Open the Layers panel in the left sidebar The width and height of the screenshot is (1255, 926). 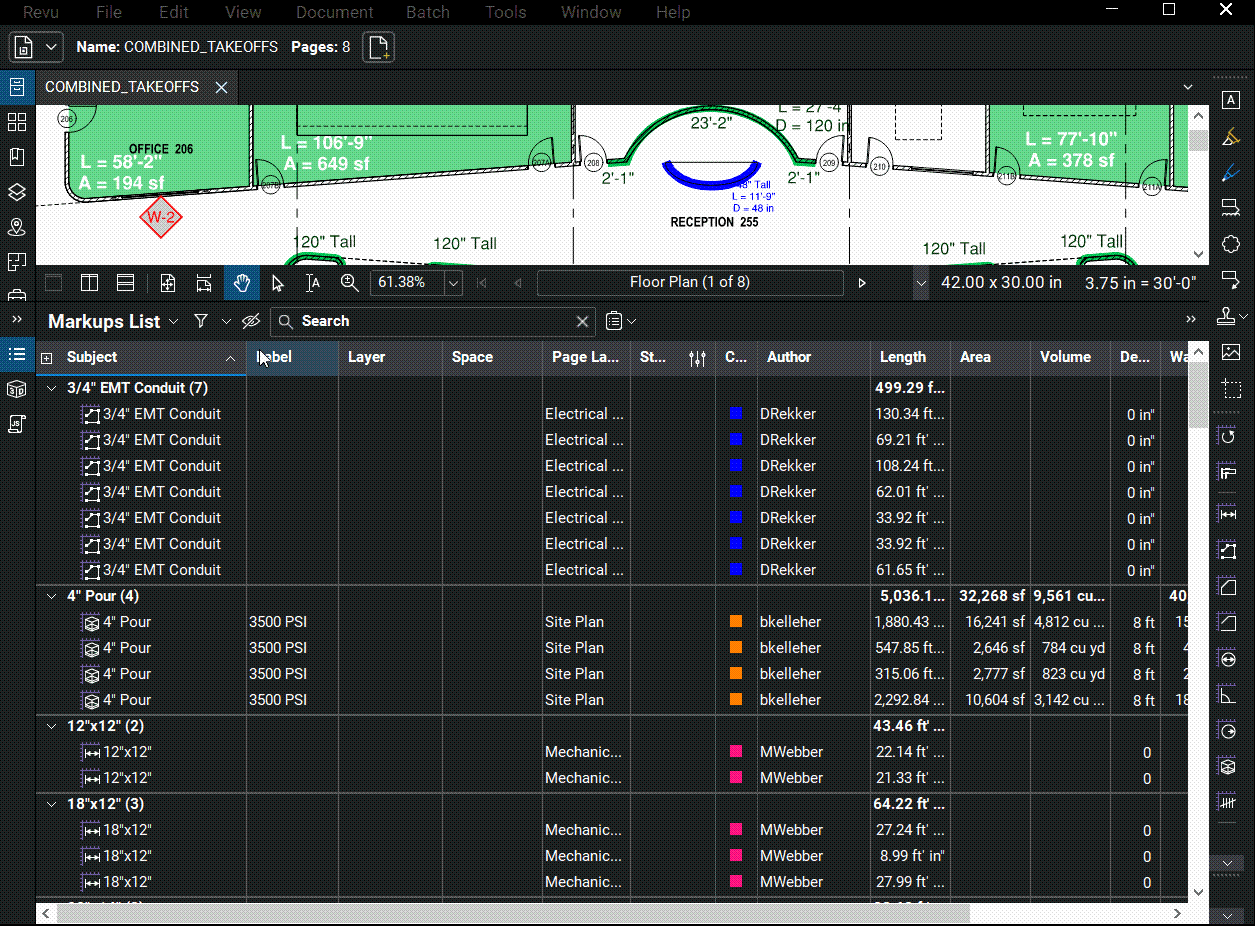[x=16, y=191]
